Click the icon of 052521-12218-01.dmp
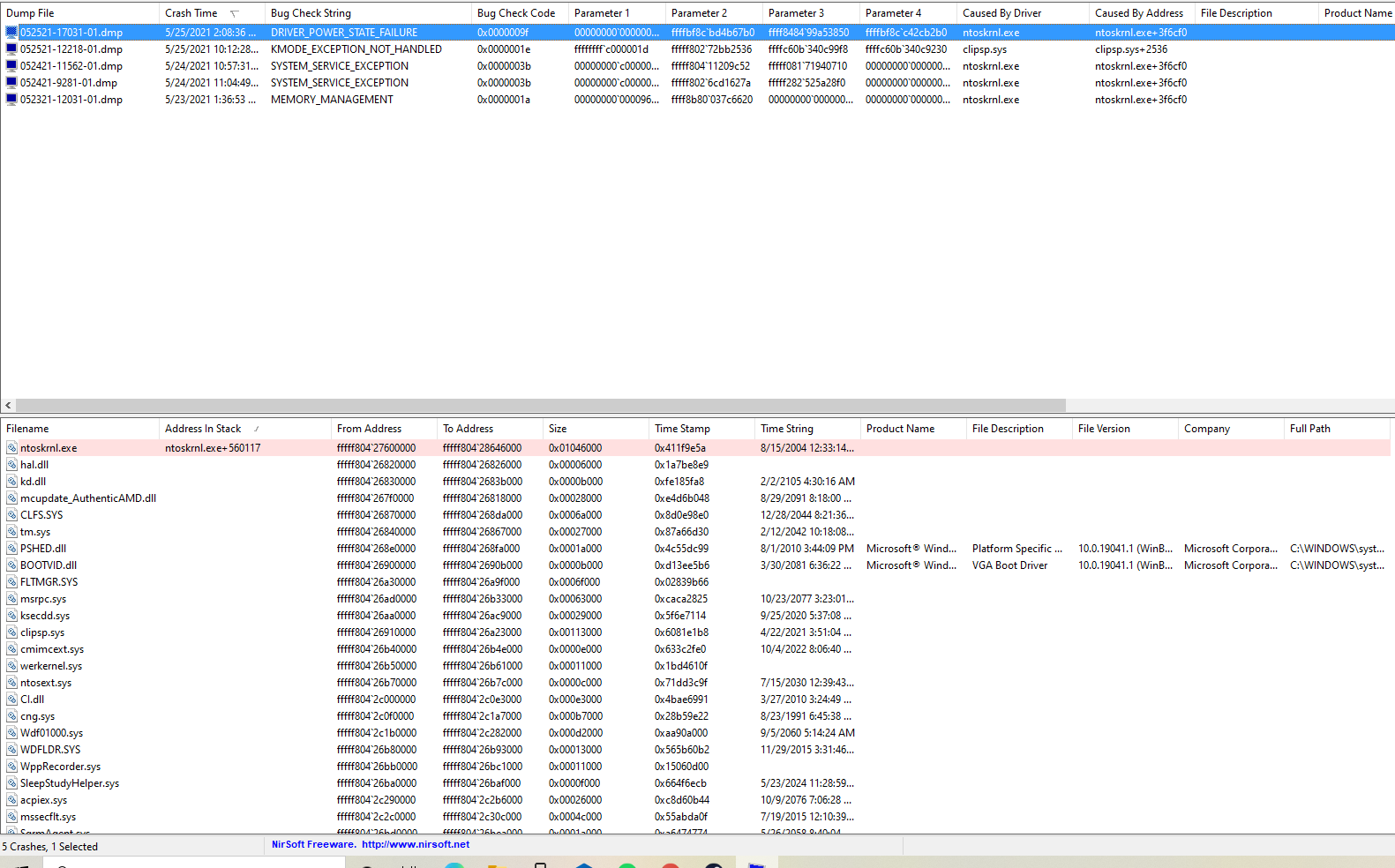 [11, 49]
